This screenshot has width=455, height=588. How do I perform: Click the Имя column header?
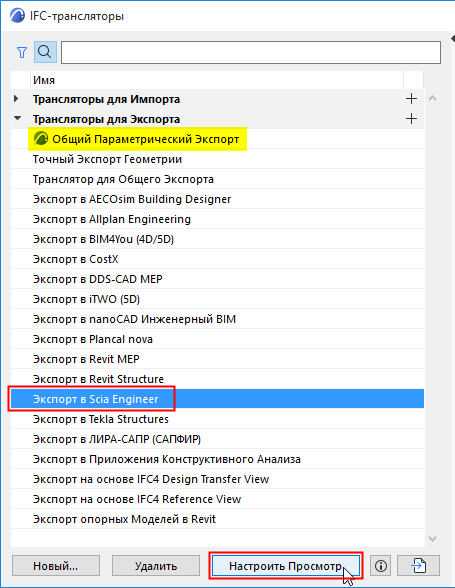point(217,80)
